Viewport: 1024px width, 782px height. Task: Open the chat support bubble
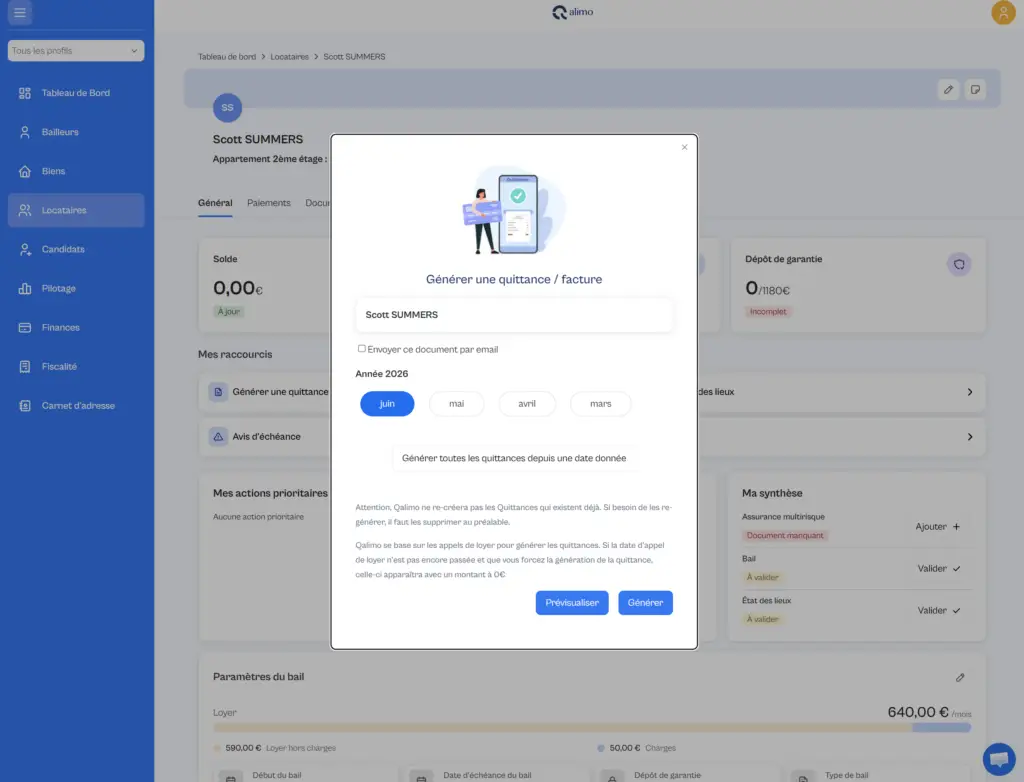[999, 759]
